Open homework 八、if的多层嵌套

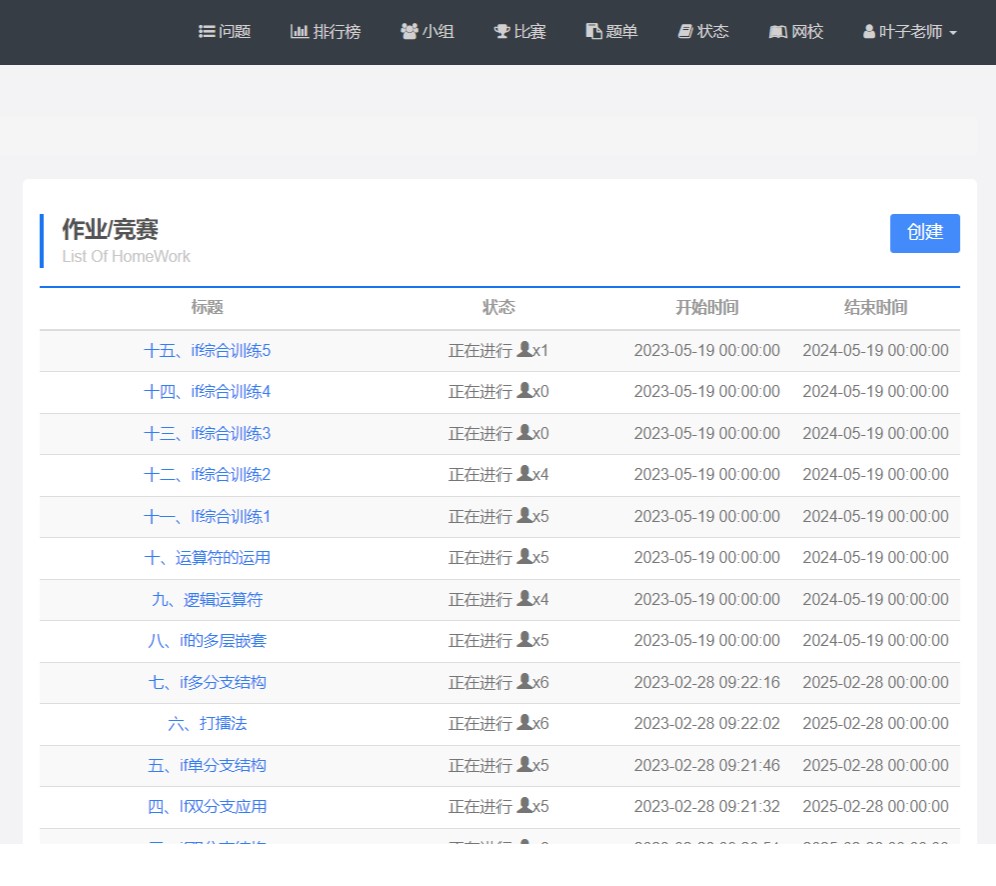pyautogui.click(x=207, y=641)
